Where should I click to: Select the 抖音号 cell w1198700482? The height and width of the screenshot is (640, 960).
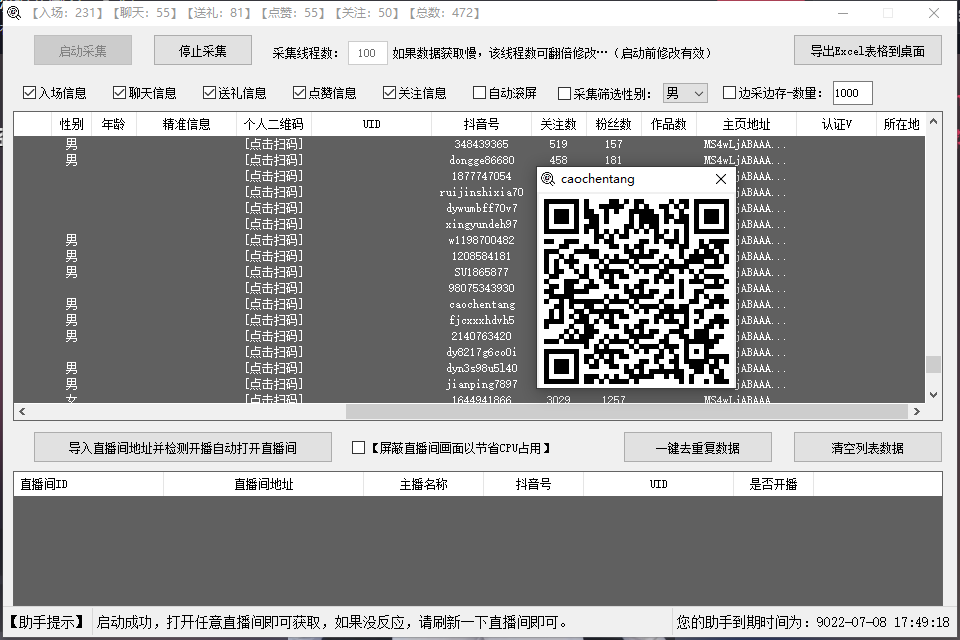tap(481, 240)
